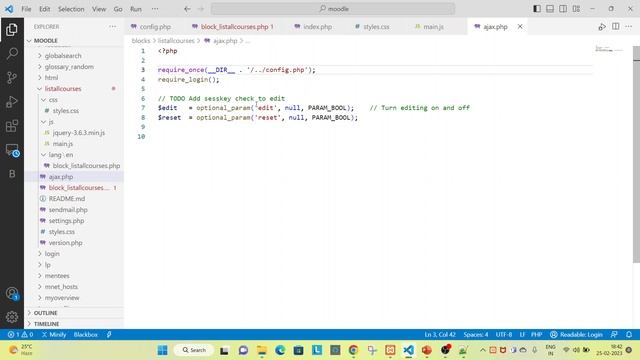Click the errors and warnings status indicator
Image resolution: width=640 pixels, height=360 pixels.
pyautogui.click(x=20, y=335)
